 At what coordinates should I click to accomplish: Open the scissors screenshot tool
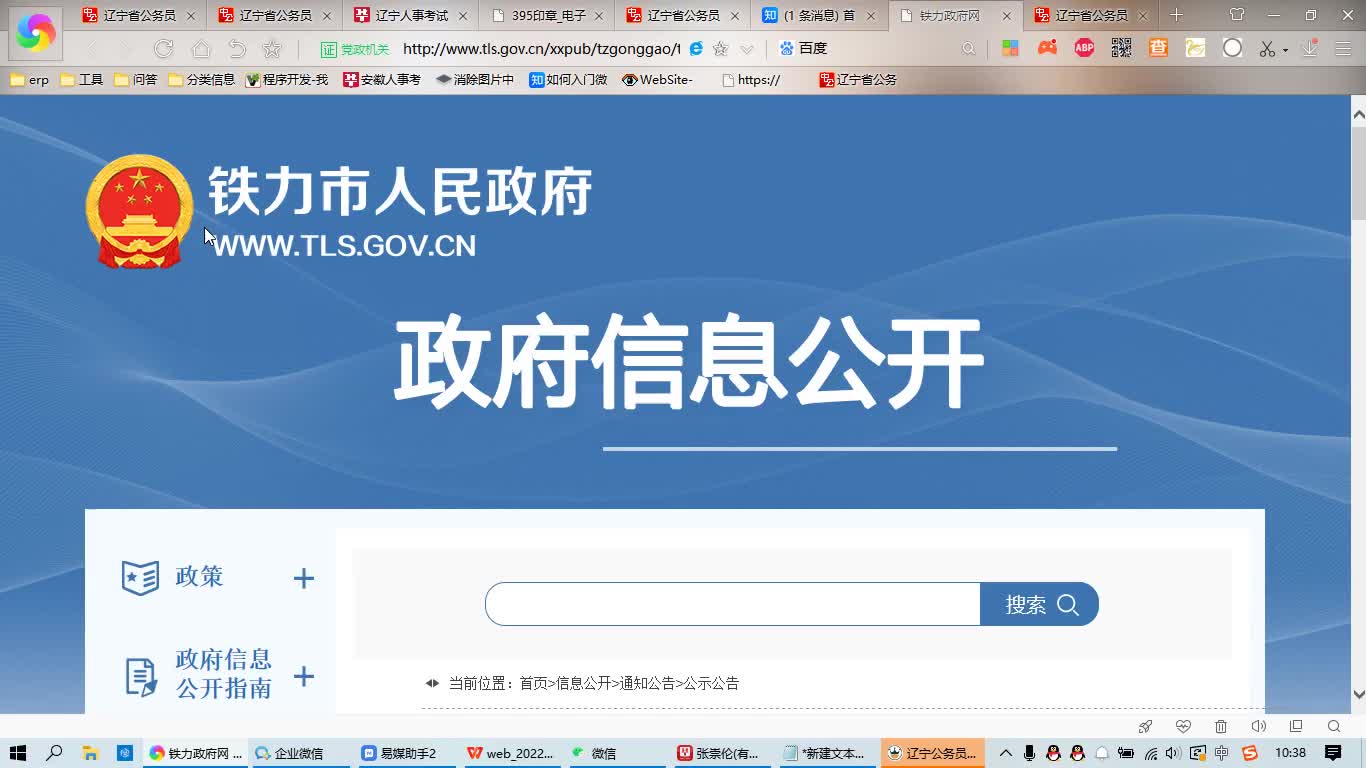(x=1268, y=49)
